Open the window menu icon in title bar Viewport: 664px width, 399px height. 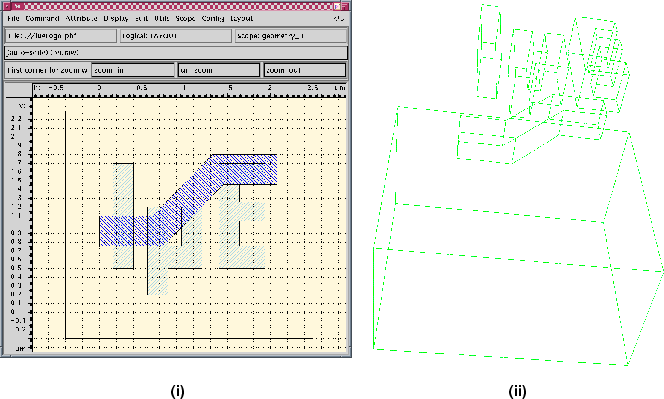(x=7, y=6)
